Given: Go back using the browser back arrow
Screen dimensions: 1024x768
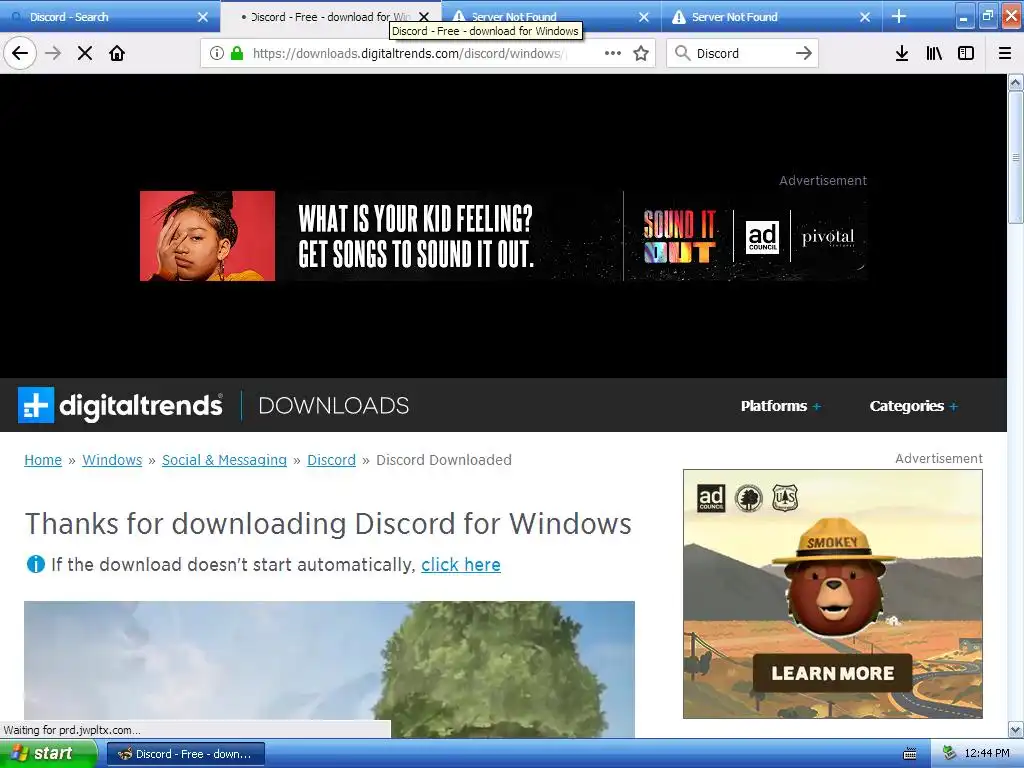Looking at the screenshot, I should [x=20, y=53].
